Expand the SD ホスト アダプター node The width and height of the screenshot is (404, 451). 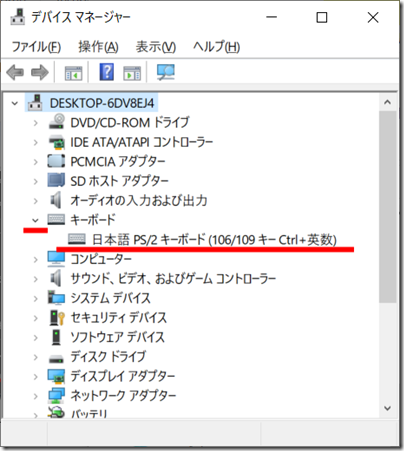[x=36, y=181]
